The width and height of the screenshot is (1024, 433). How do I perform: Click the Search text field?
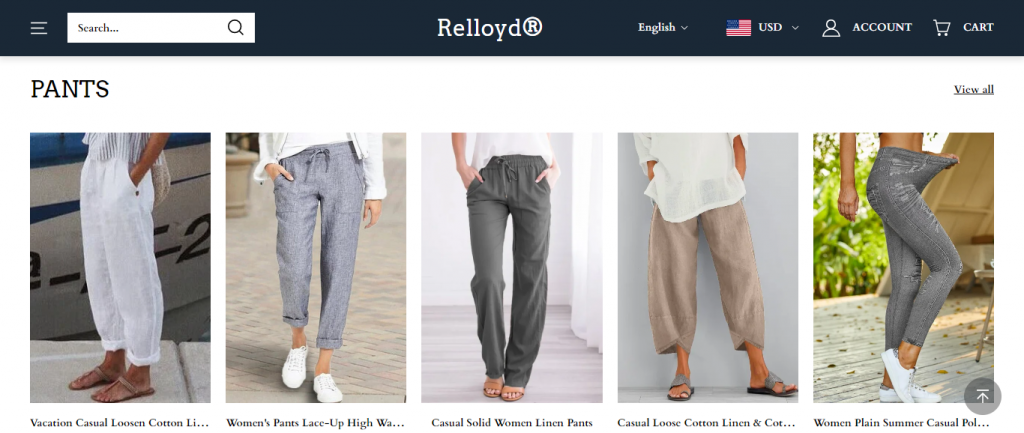pyautogui.click(x=147, y=27)
